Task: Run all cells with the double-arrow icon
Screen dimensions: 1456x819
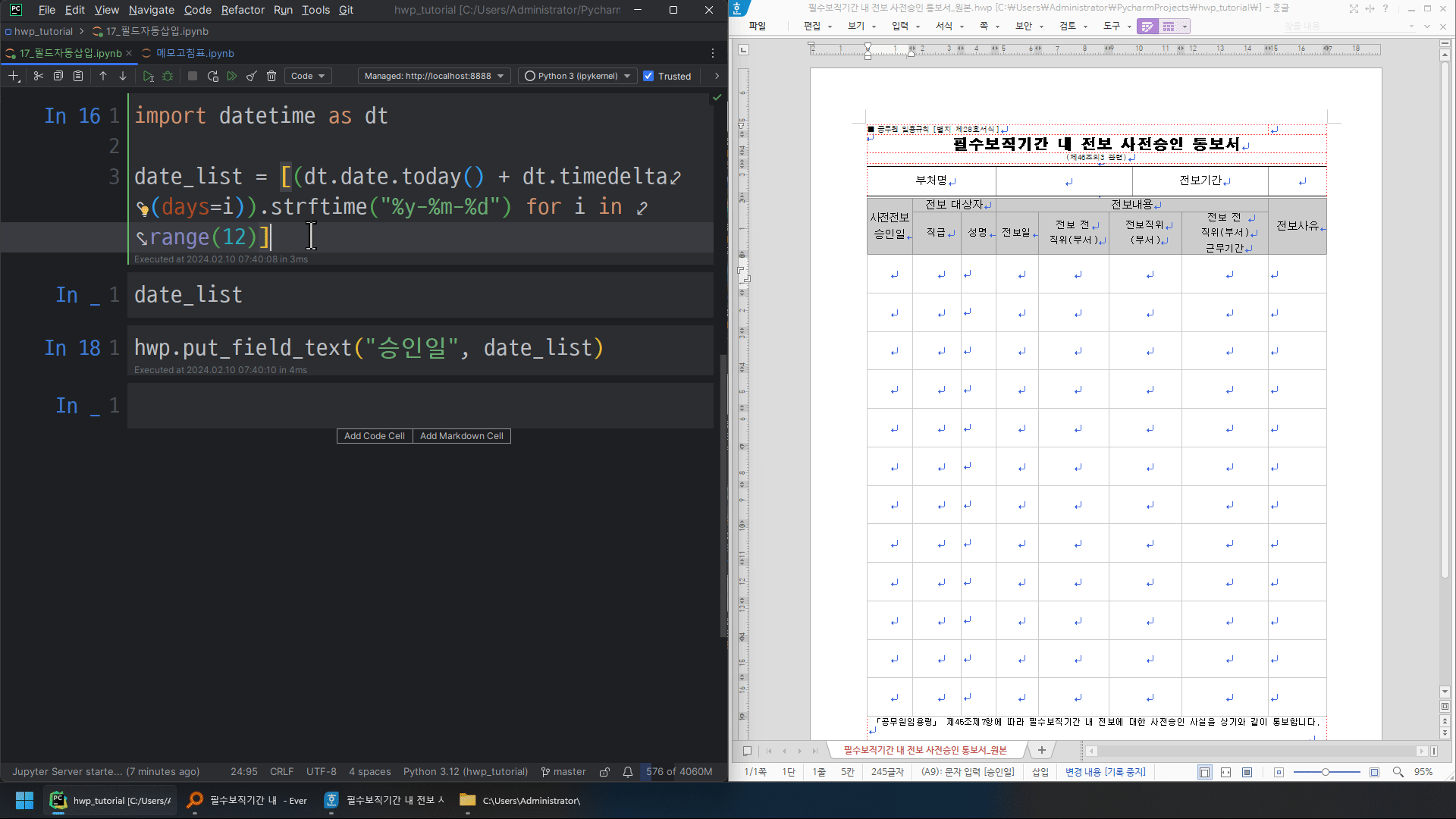Action: 232,76
